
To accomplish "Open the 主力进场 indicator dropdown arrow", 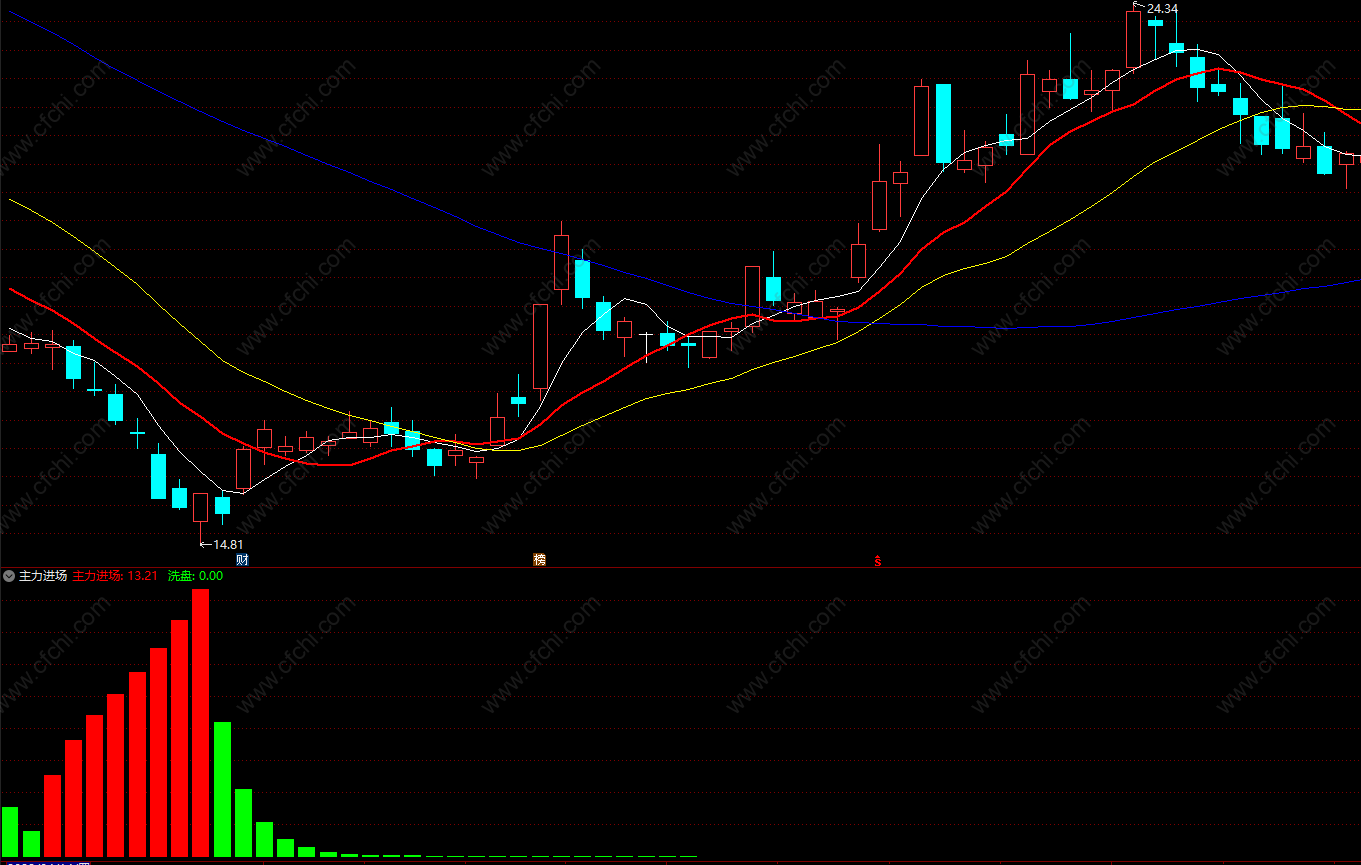I will point(9,576).
